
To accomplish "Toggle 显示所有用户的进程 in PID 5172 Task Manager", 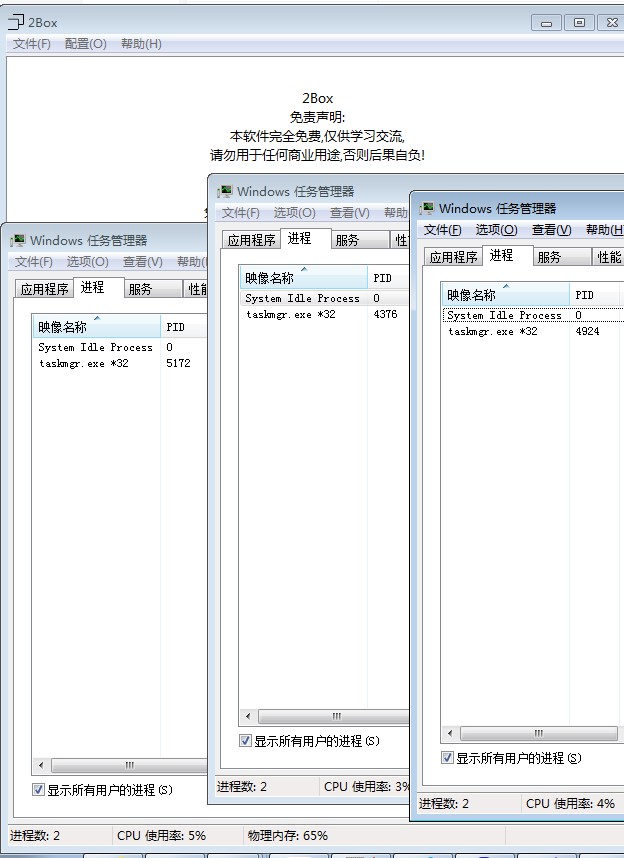I will (38, 790).
